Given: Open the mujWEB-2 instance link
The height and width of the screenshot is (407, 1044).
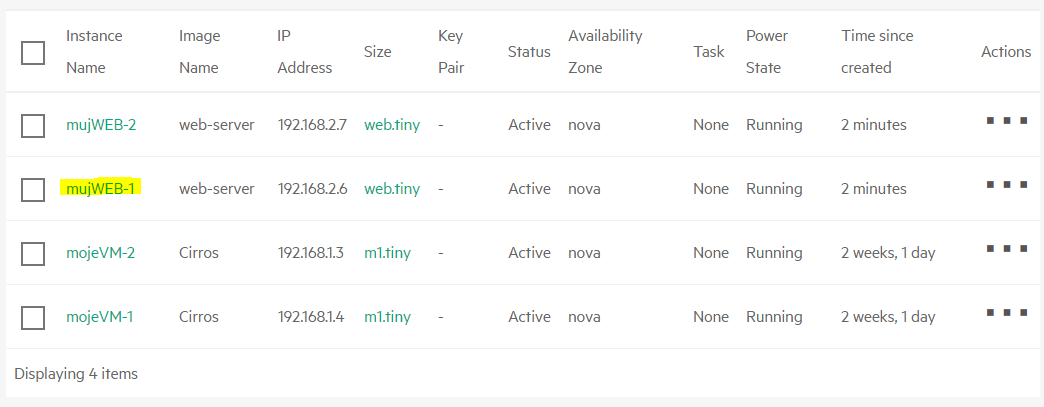Looking at the screenshot, I should pyautogui.click(x=101, y=125).
